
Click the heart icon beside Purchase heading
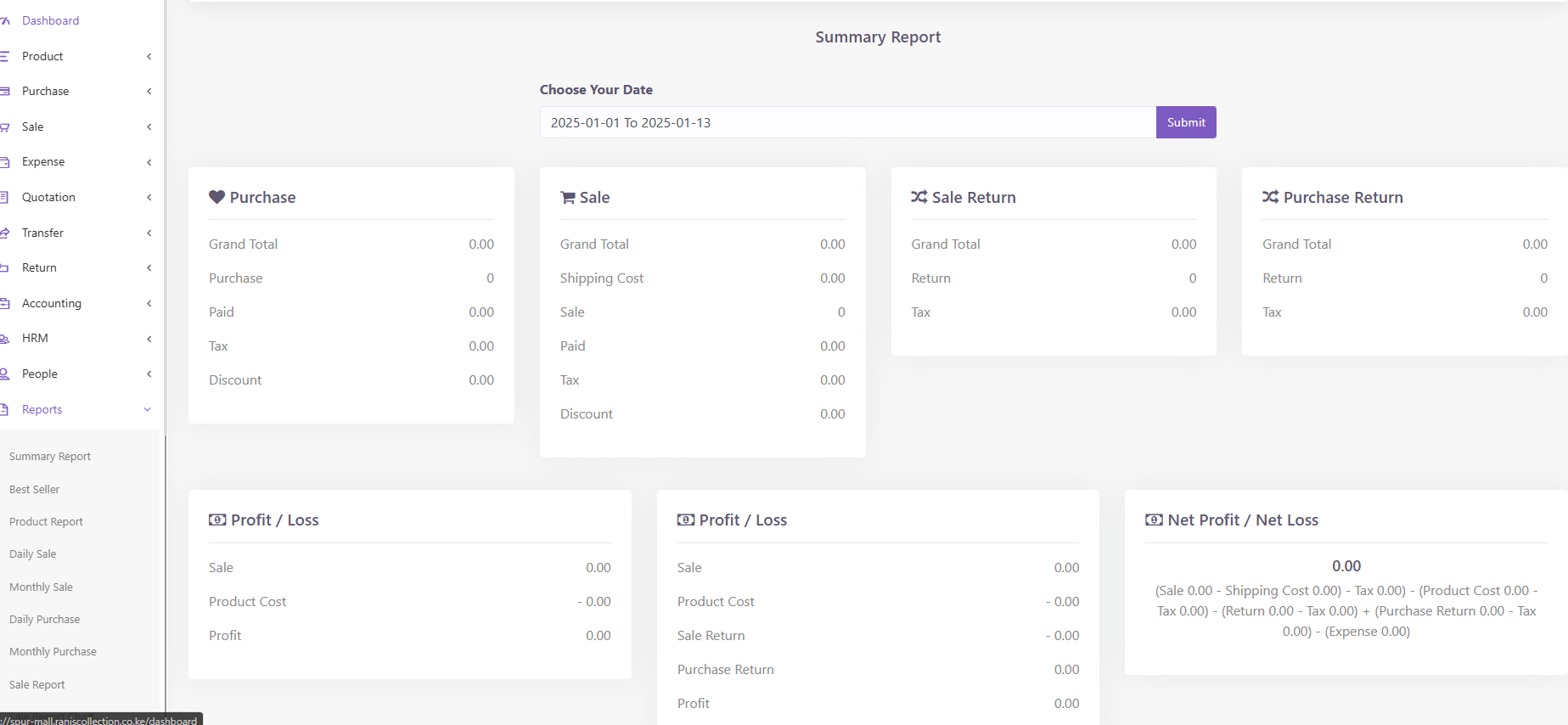click(x=216, y=197)
